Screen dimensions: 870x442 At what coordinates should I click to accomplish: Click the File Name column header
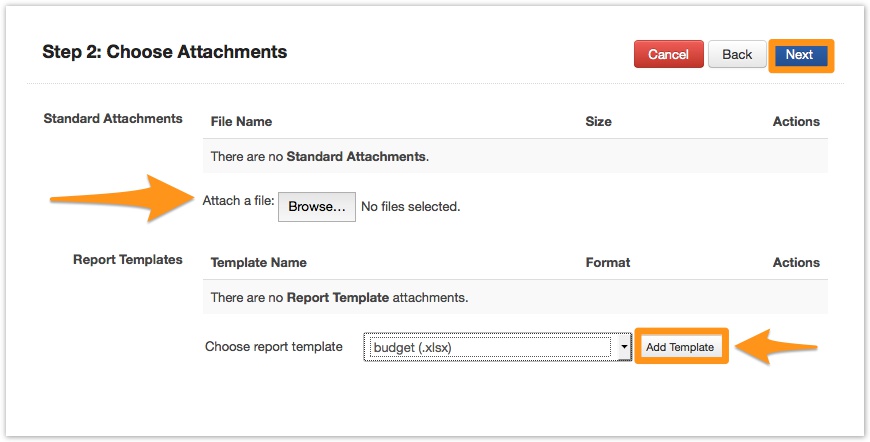pyautogui.click(x=241, y=122)
